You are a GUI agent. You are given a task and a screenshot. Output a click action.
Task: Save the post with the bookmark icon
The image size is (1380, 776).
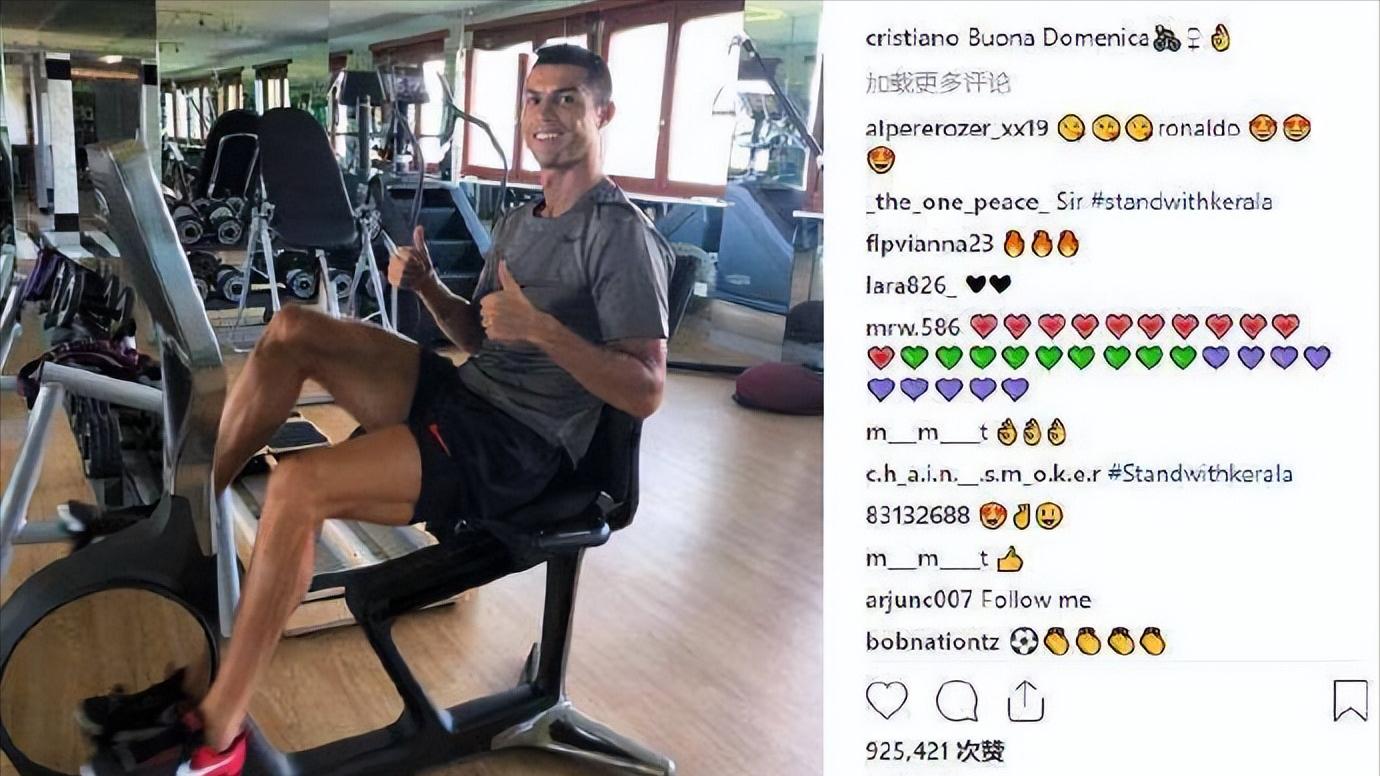pyautogui.click(x=1350, y=700)
